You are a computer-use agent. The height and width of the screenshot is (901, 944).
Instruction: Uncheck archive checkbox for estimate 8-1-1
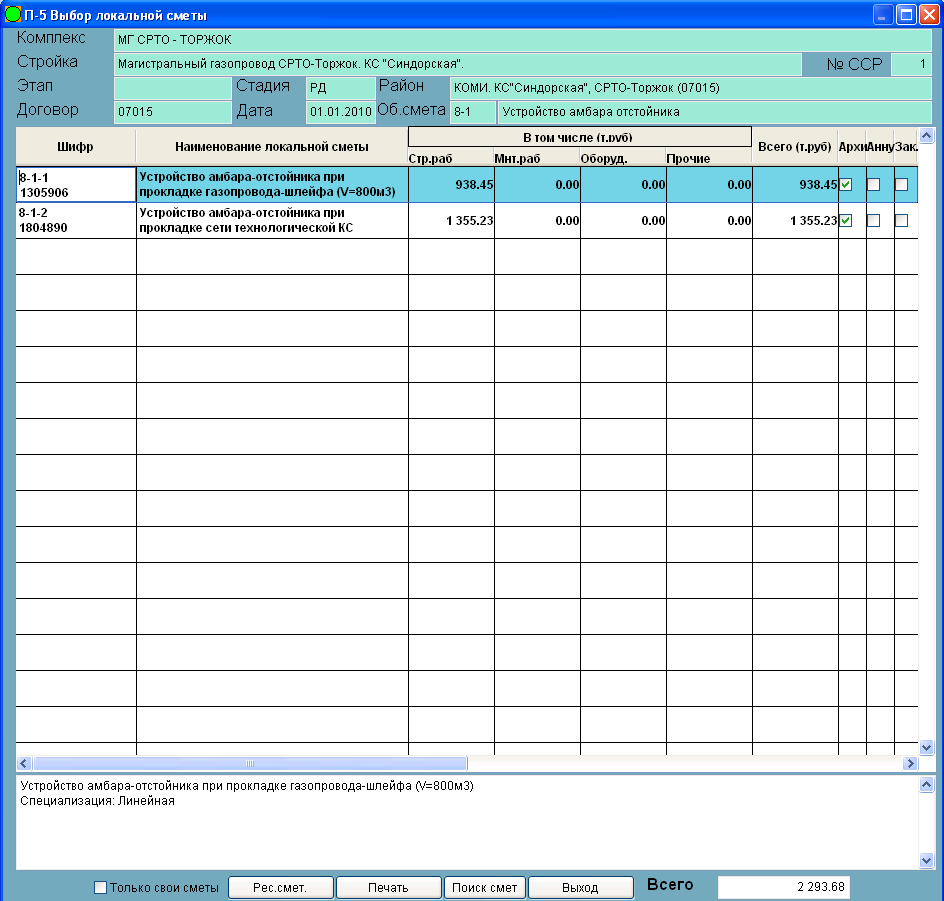(846, 185)
